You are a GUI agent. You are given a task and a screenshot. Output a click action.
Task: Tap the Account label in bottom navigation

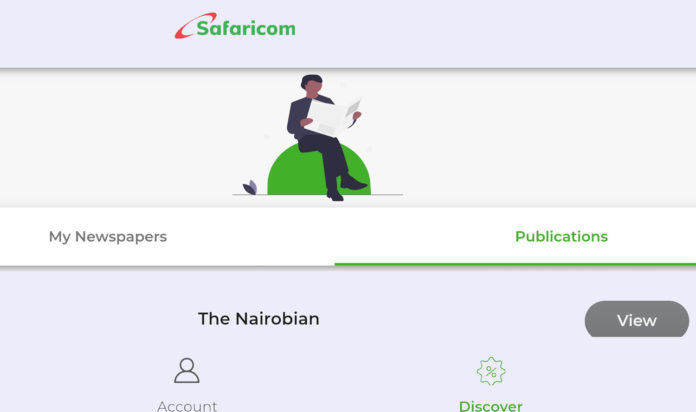[187, 406]
